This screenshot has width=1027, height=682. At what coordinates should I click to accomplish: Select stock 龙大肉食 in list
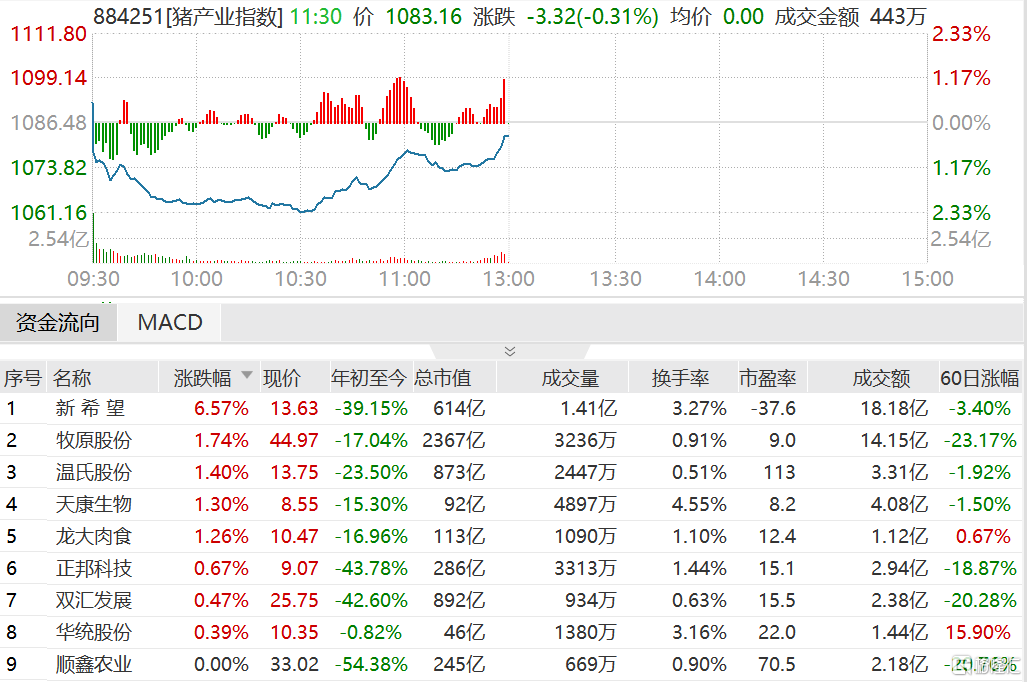[x=94, y=537]
